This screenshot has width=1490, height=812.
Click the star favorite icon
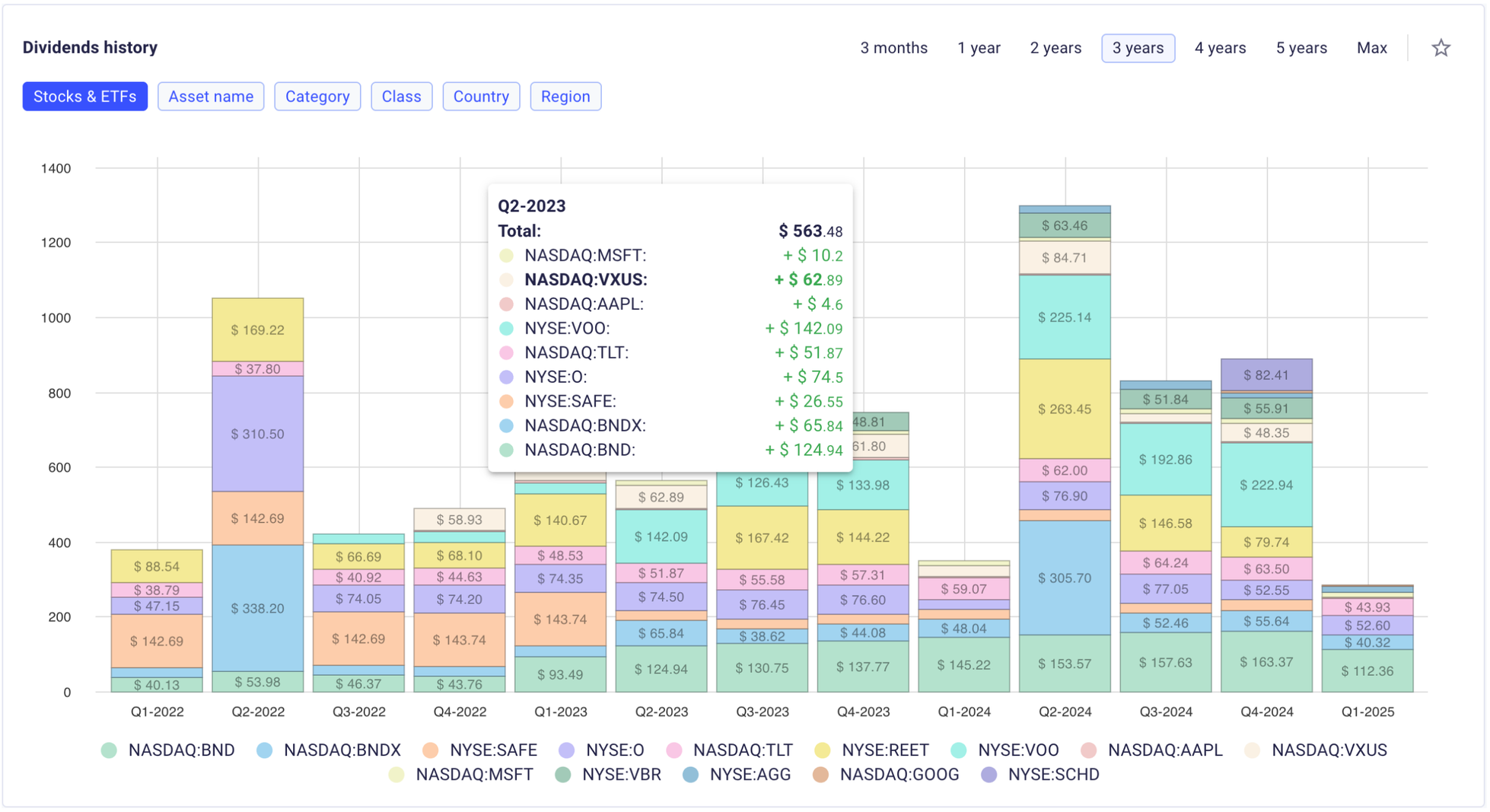pos(1441,48)
